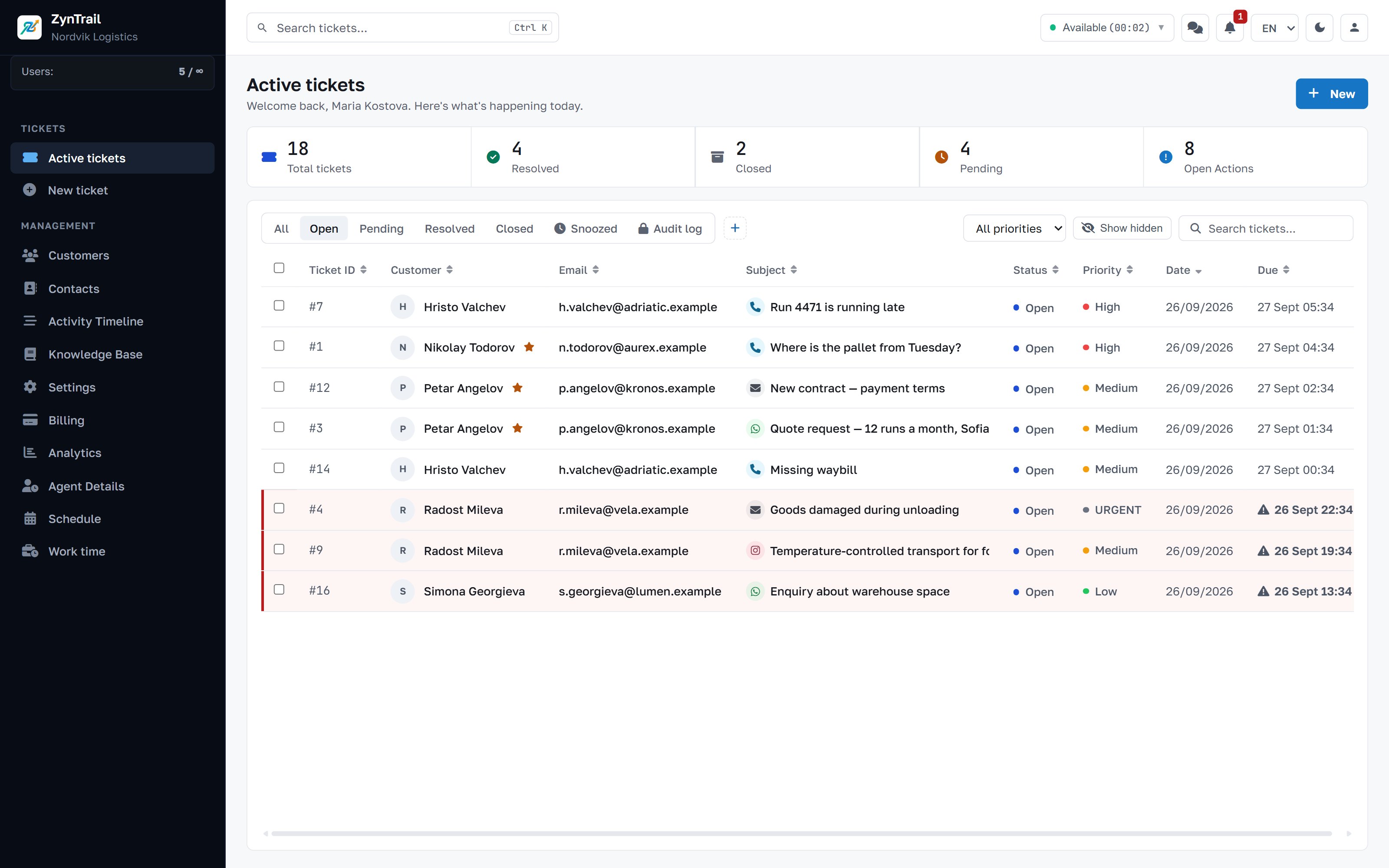Tick checkbox for ticket #7
Viewport: 1389px width, 868px height.
click(x=279, y=306)
